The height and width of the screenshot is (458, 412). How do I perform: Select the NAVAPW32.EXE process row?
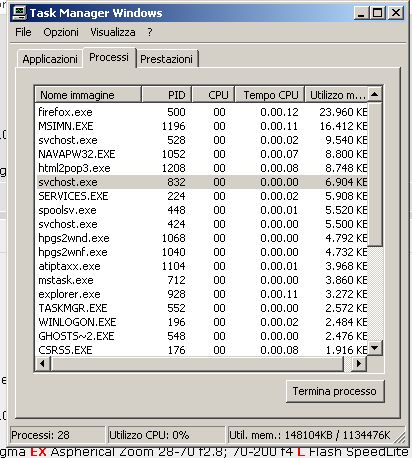[202, 154]
